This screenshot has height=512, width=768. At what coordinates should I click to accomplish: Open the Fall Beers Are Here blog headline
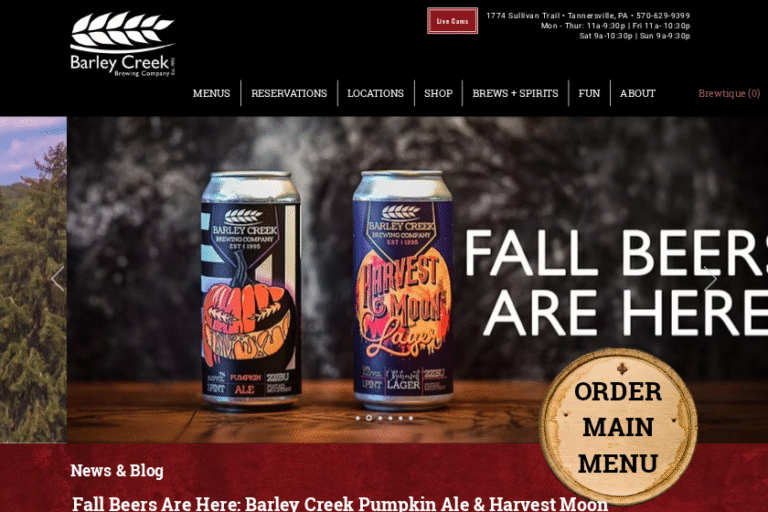340,504
